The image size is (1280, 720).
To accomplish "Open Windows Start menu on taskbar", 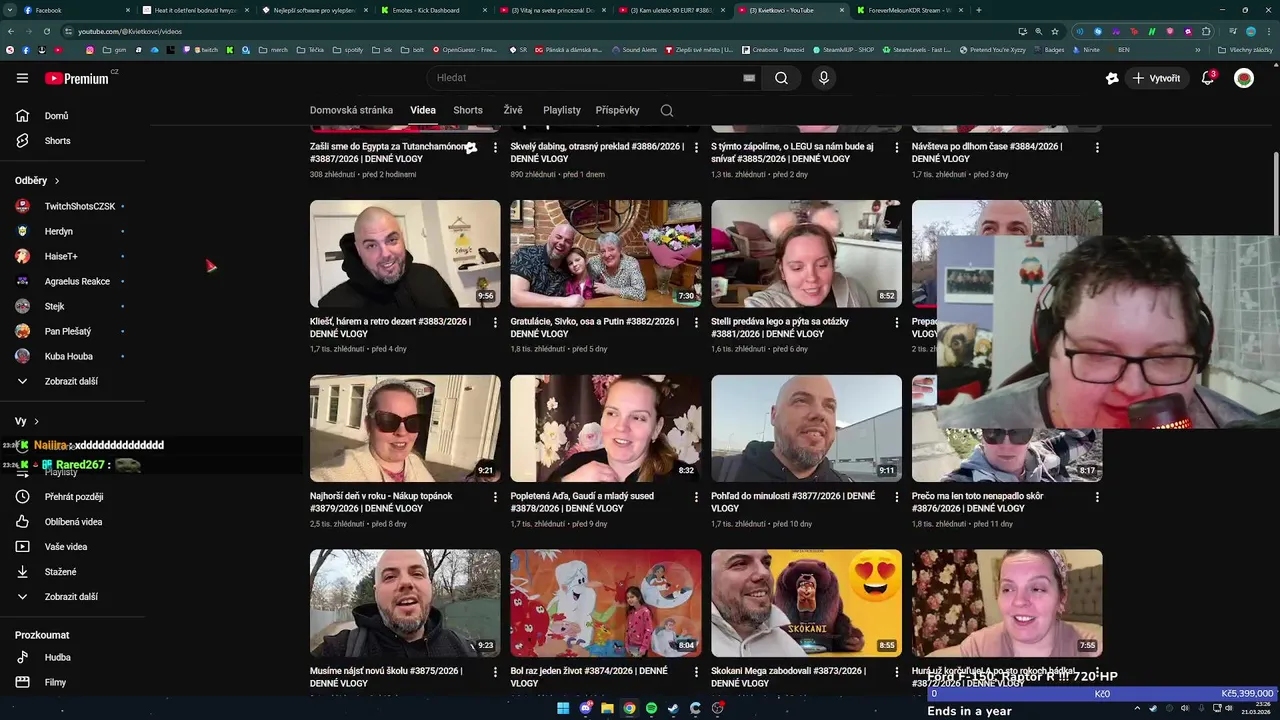I will click(563, 708).
